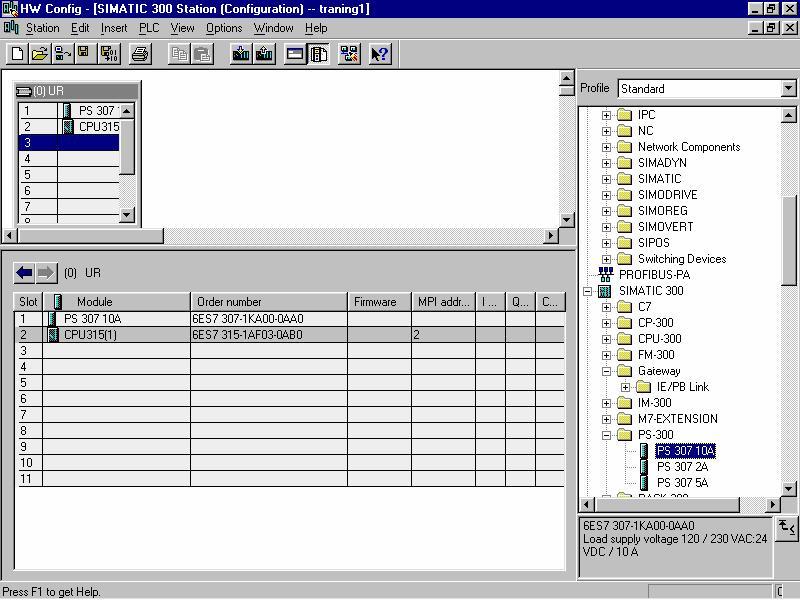Click the Copy toolbar icon
This screenshot has width=800, height=600.
tap(179, 54)
